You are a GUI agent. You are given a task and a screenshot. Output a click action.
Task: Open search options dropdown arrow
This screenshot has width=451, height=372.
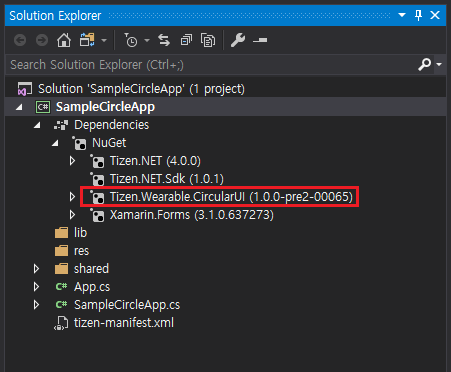click(x=439, y=64)
